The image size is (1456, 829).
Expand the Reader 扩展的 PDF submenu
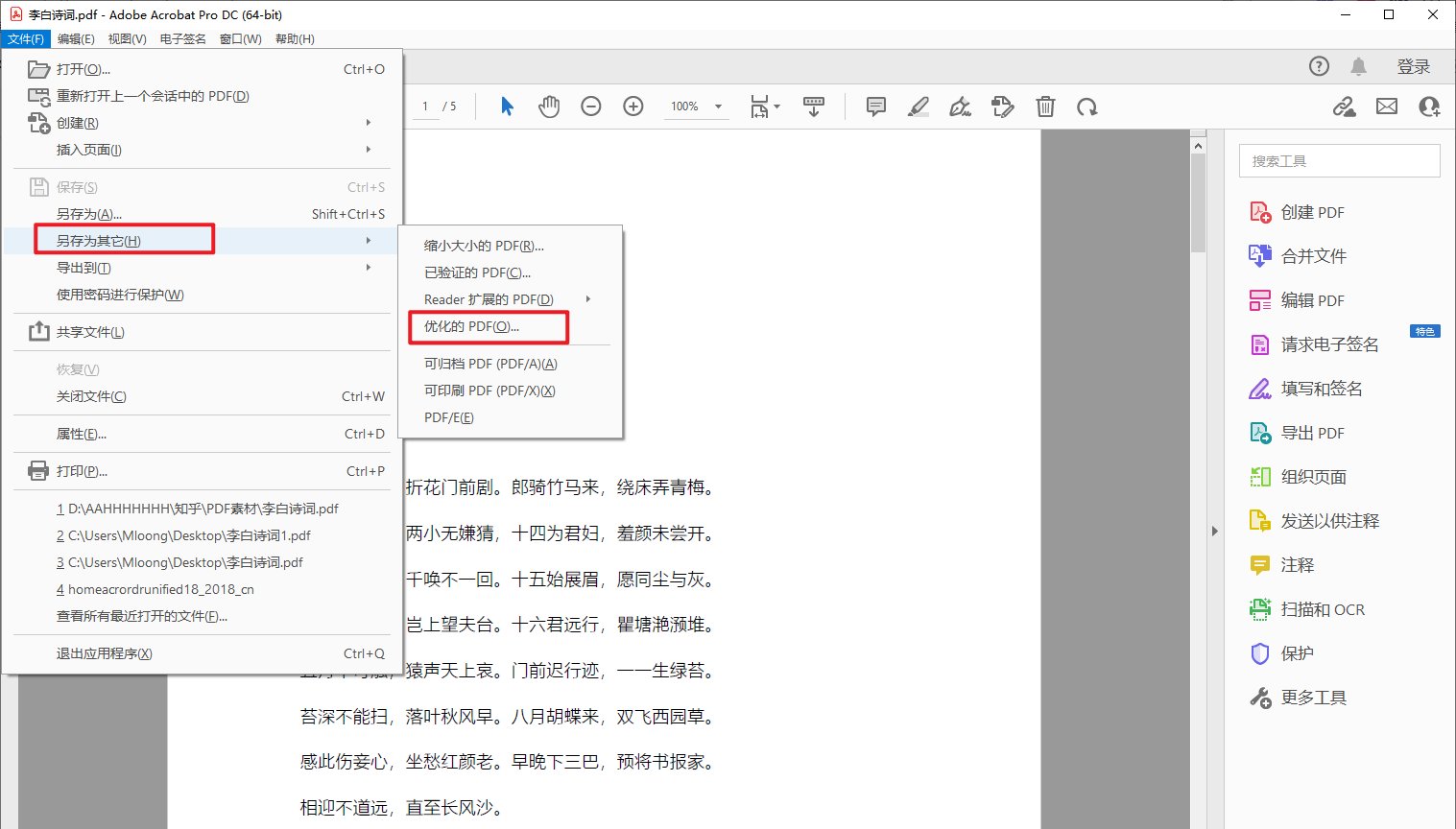[x=489, y=298]
